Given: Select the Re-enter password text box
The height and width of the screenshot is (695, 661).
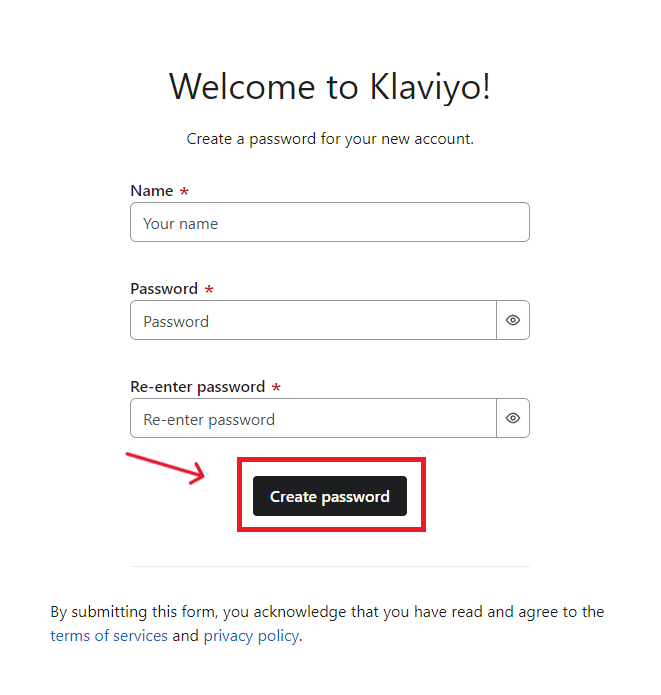Looking at the screenshot, I should 313,419.
